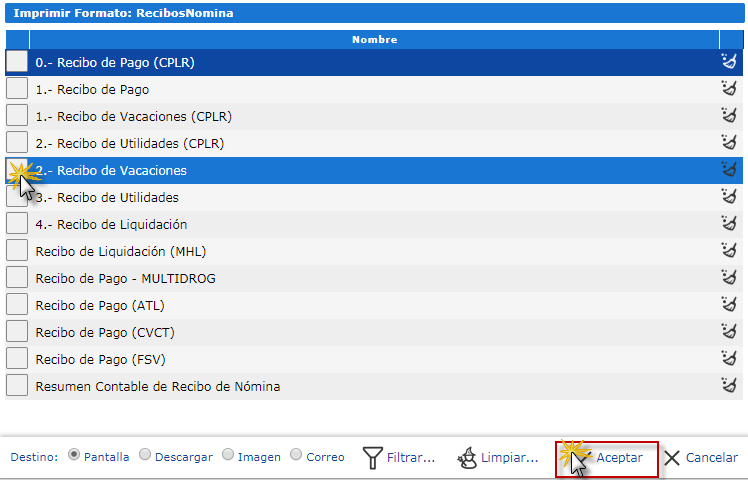Select row text Recibo de Liquidación (MHL)
748x480 pixels.
pos(121,252)
